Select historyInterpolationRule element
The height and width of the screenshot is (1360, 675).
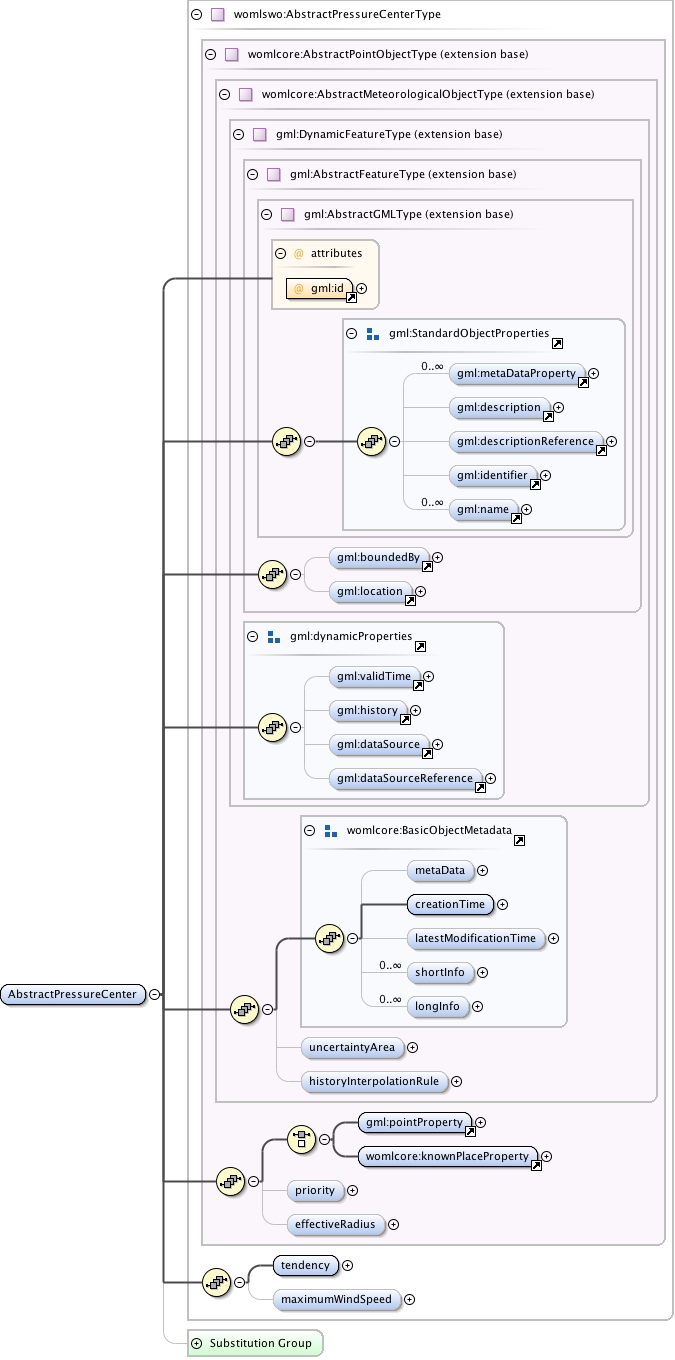point(374,1082)
